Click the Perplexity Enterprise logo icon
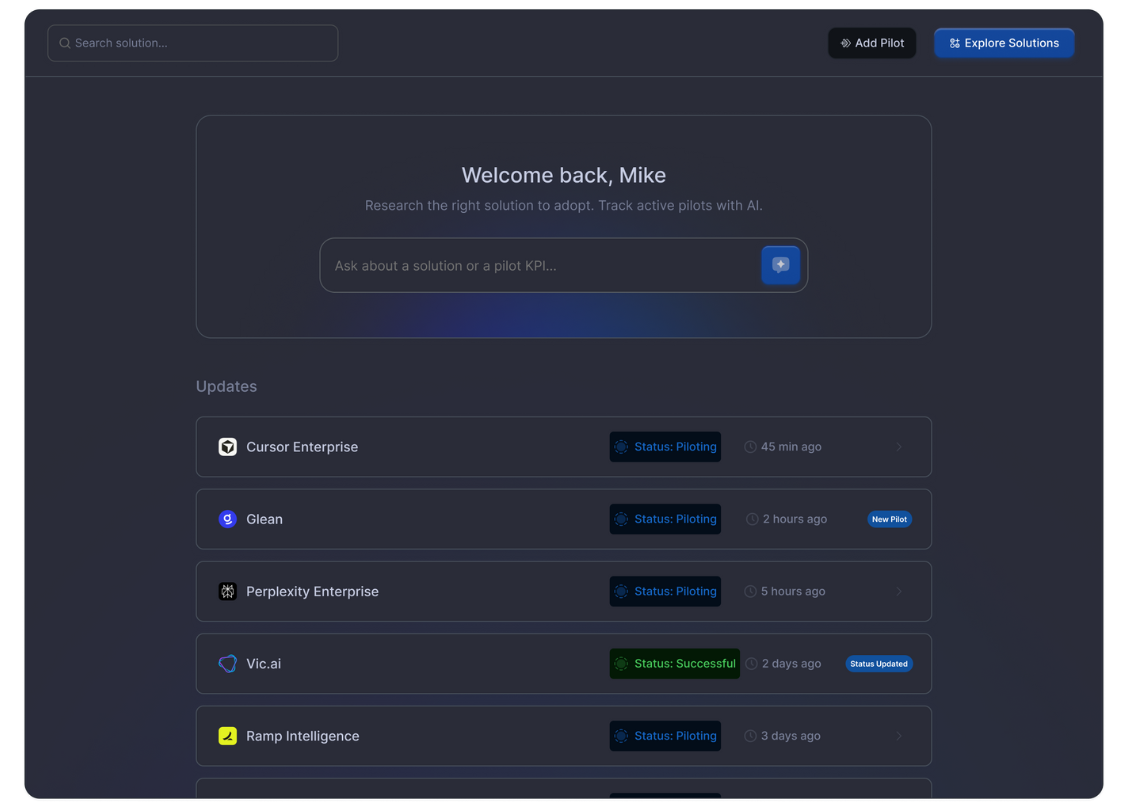This screenshot has width=1128, height=809. point(227,591)
